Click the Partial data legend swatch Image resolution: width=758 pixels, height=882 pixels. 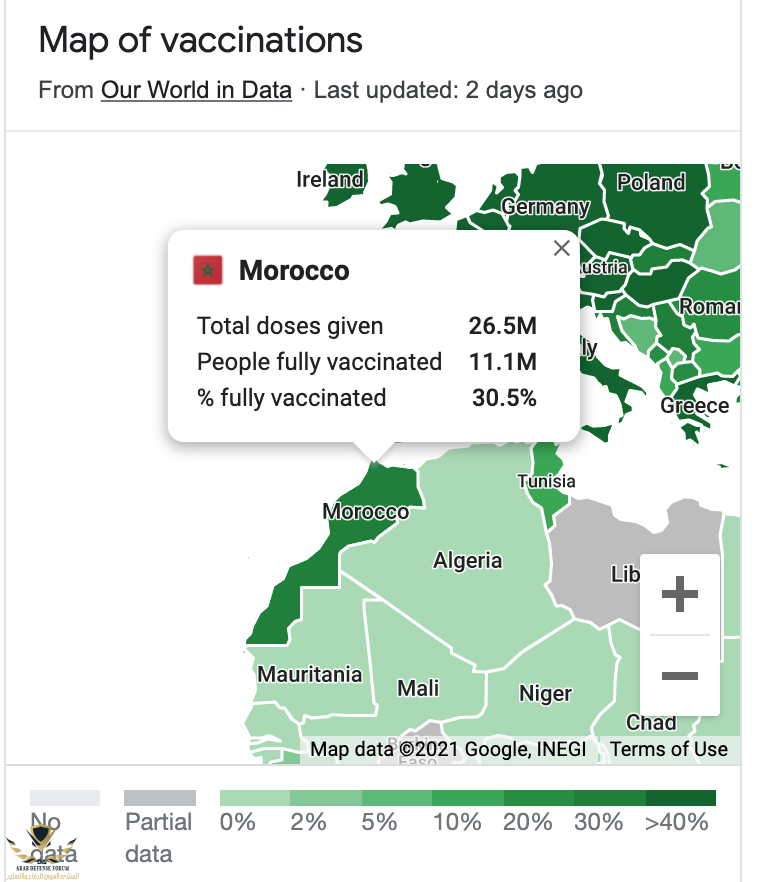coord(160,798)
